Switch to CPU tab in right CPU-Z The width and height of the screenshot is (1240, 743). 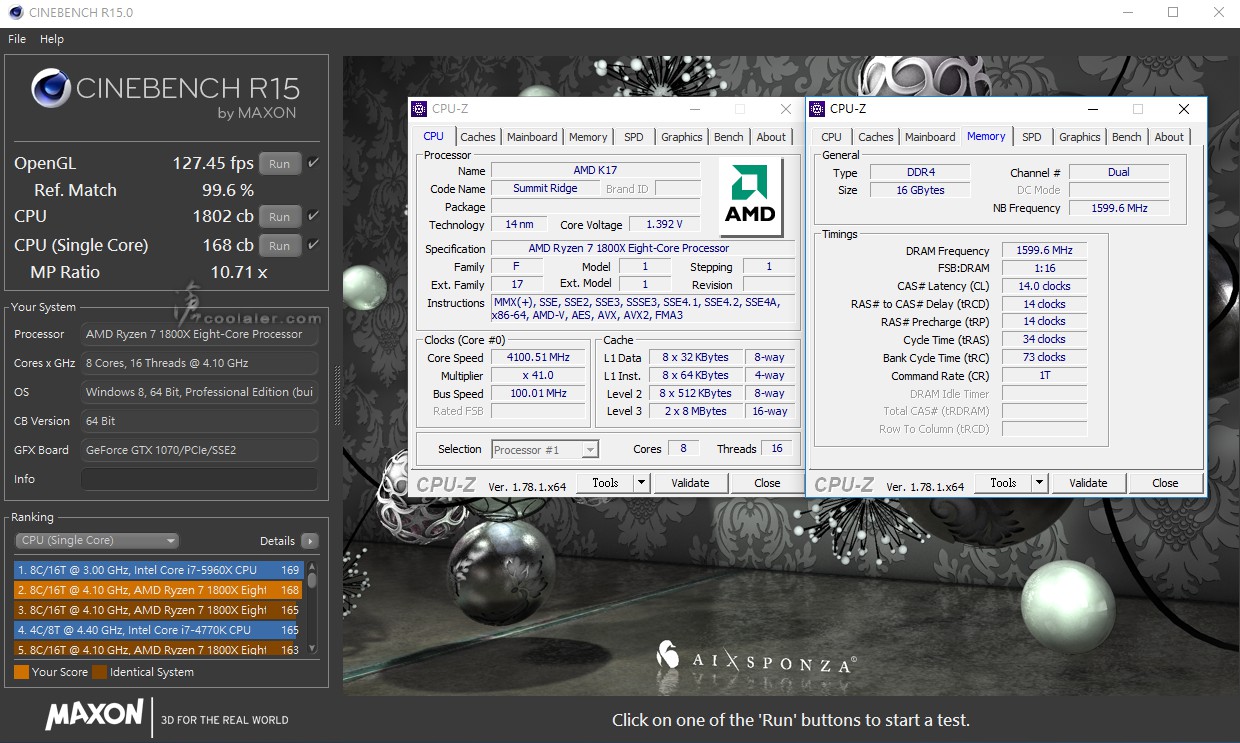coord(832,137)
